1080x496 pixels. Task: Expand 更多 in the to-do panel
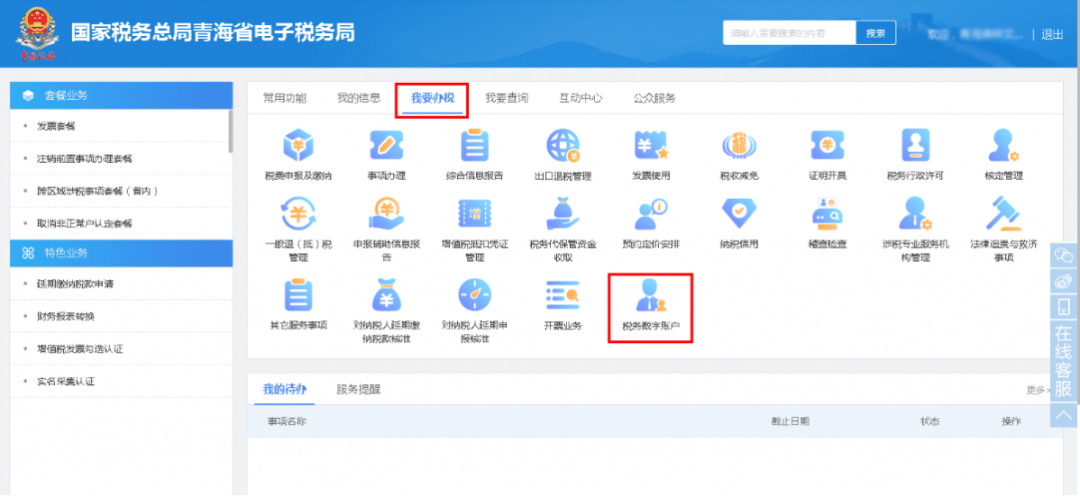[x=1036, y=390]
